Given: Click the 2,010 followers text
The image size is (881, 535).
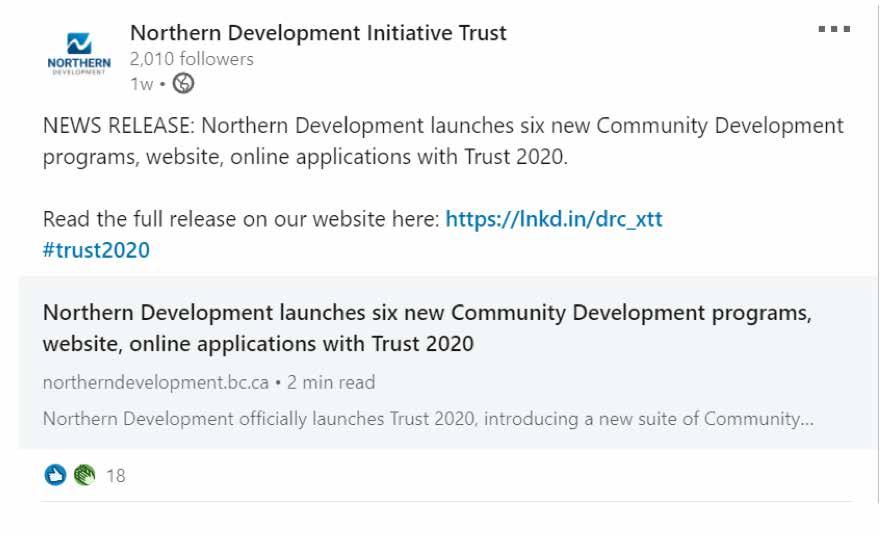Looking at the screenshot, I should point(192,59).
